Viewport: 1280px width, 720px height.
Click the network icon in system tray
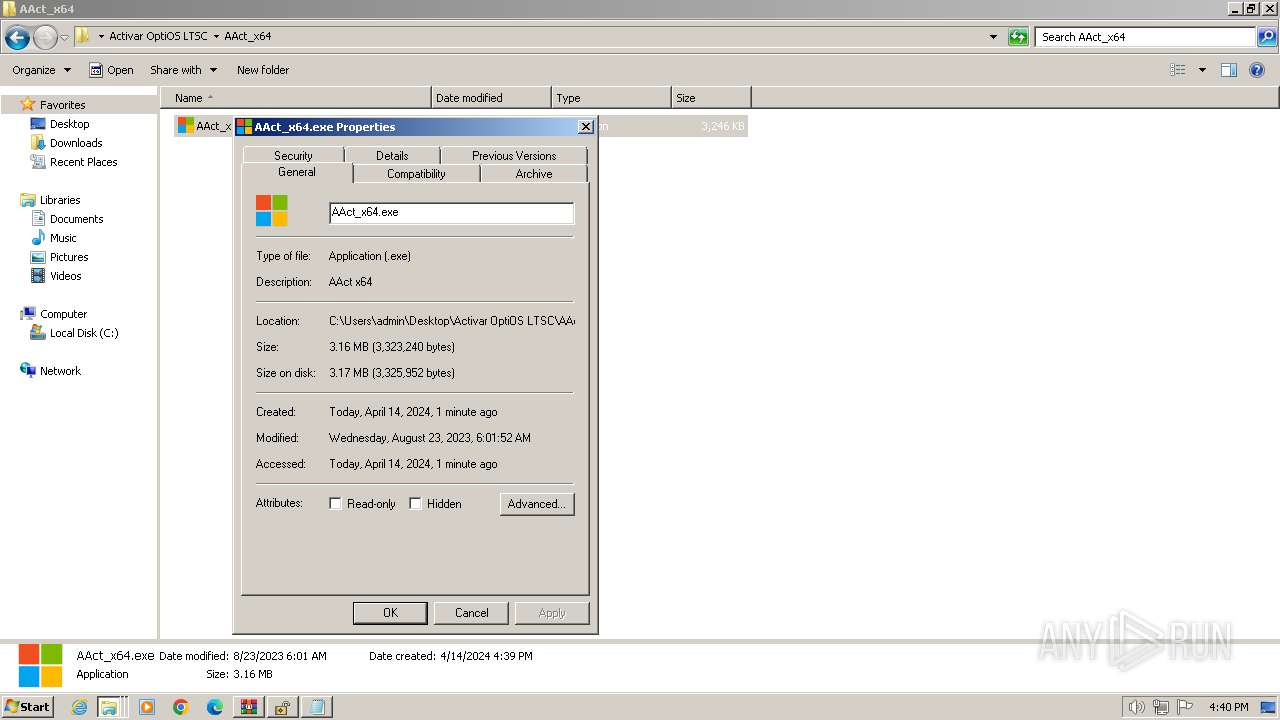(1161, 707)
